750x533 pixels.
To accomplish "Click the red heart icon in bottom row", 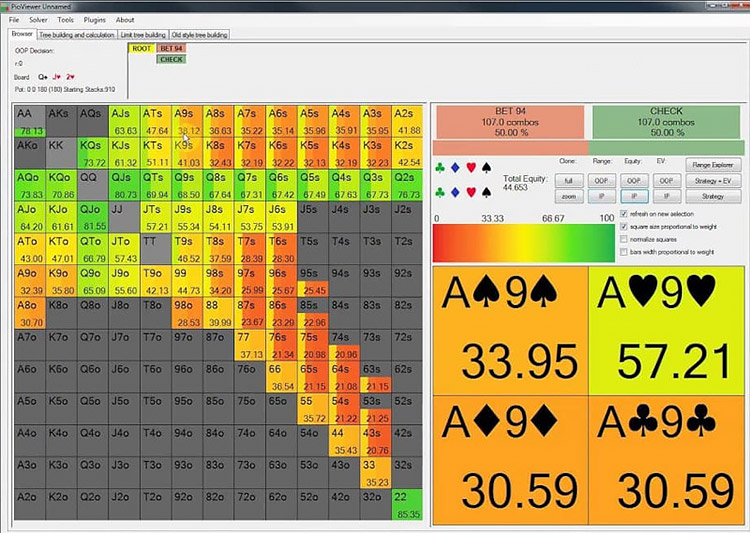I will pos(471,191).
